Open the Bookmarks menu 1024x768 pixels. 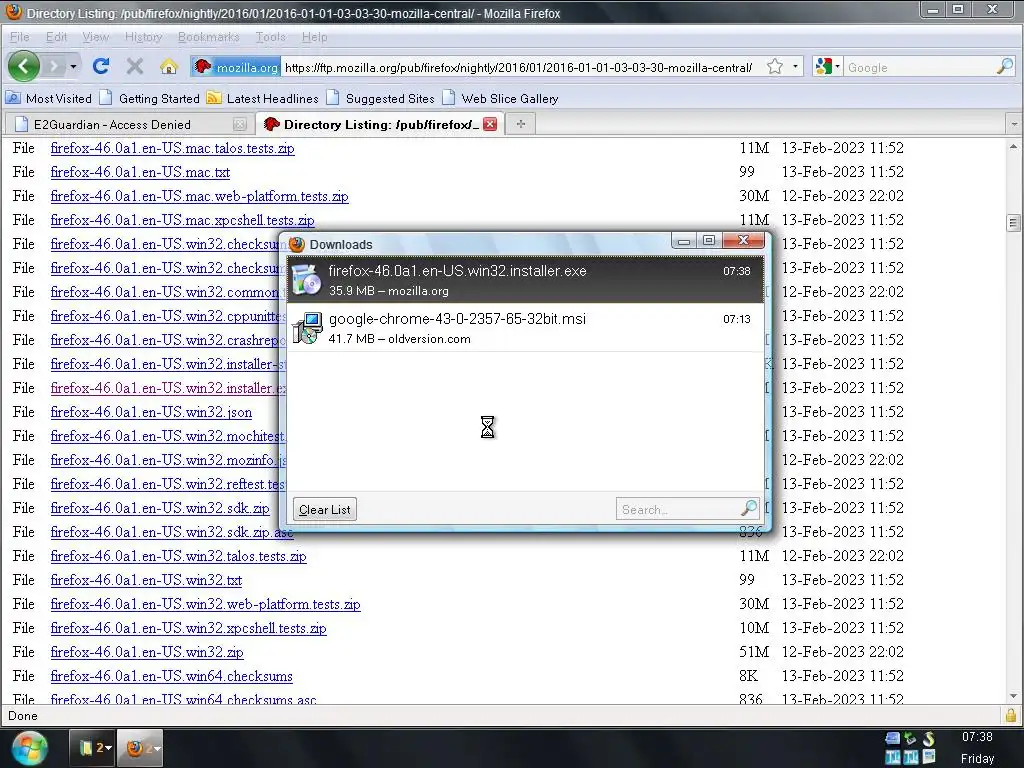[x=208, y=37]
